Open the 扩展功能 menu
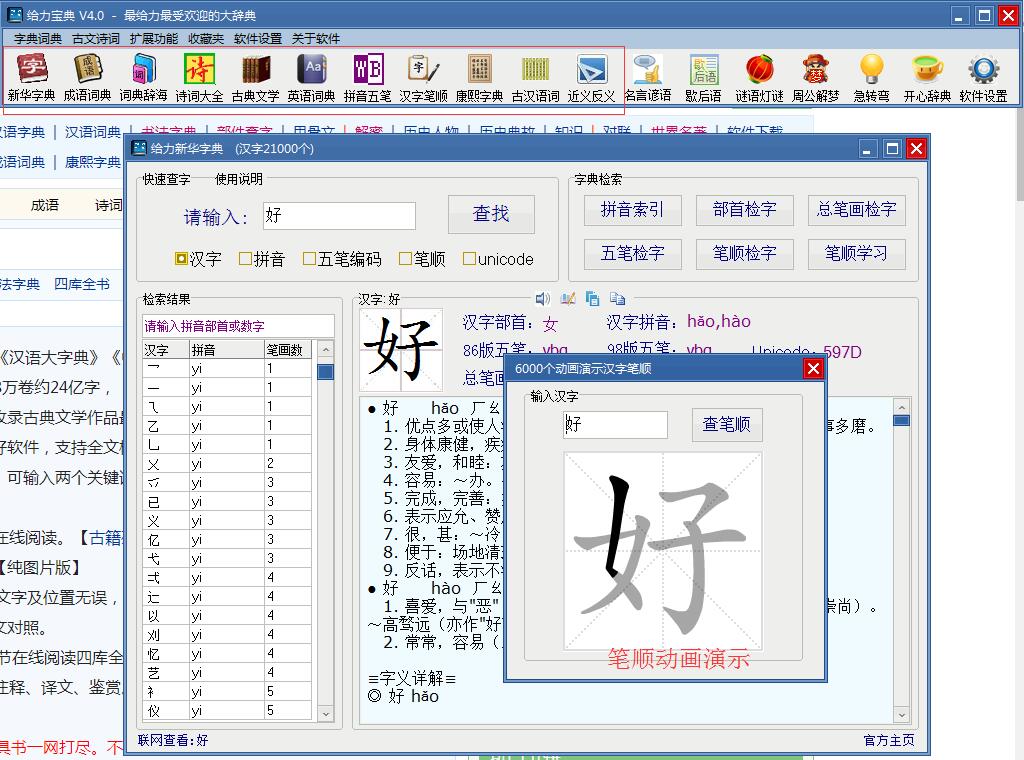Screen dimensions: 1024x760 tap(153, 39)
